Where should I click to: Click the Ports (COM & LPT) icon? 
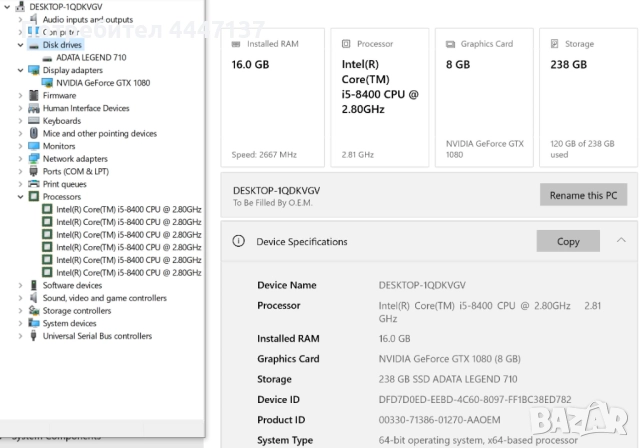[x=34, y=171]
